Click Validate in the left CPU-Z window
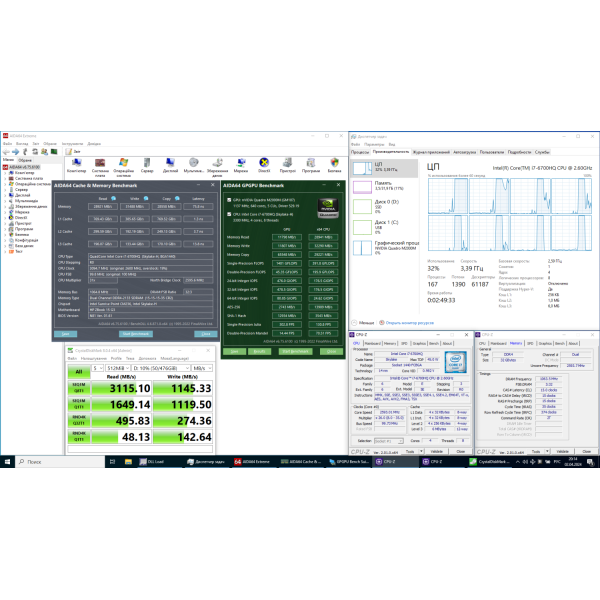Screen dimensions: 600x600 click(x=437, y=452)
